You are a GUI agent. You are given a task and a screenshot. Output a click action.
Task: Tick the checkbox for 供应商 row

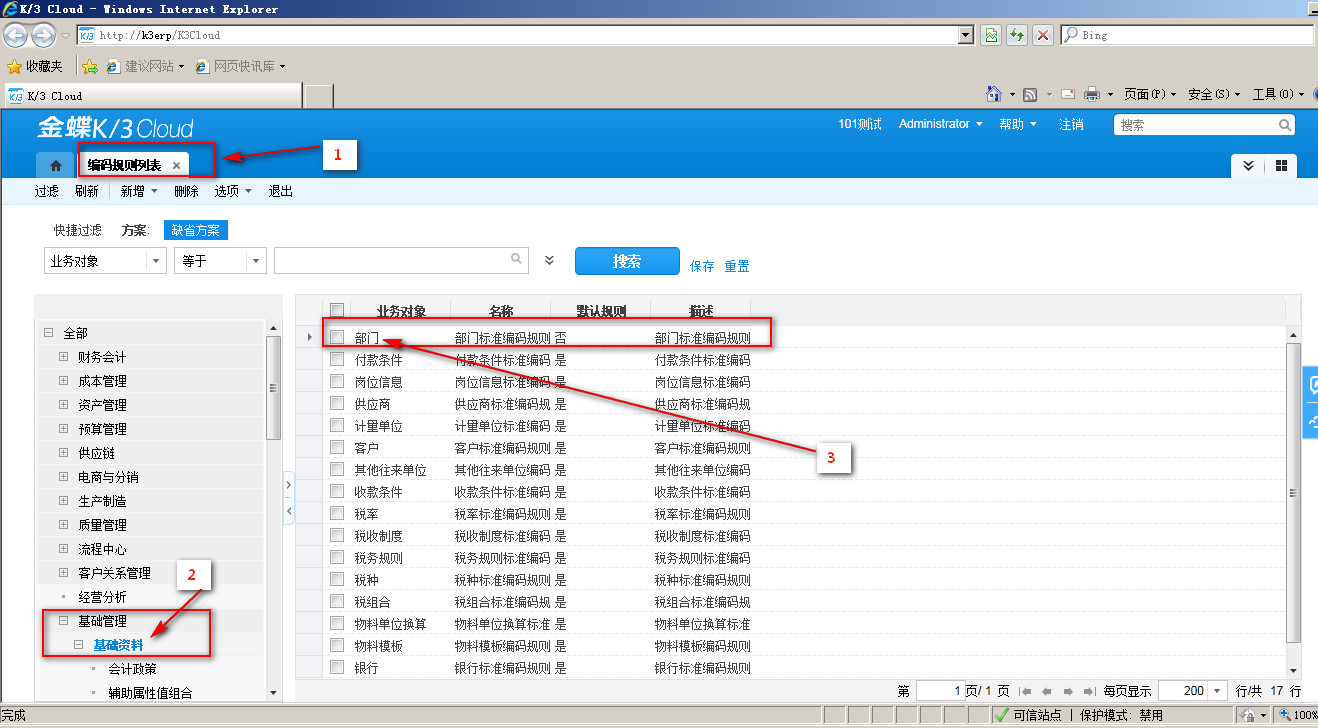pos(337,403)
